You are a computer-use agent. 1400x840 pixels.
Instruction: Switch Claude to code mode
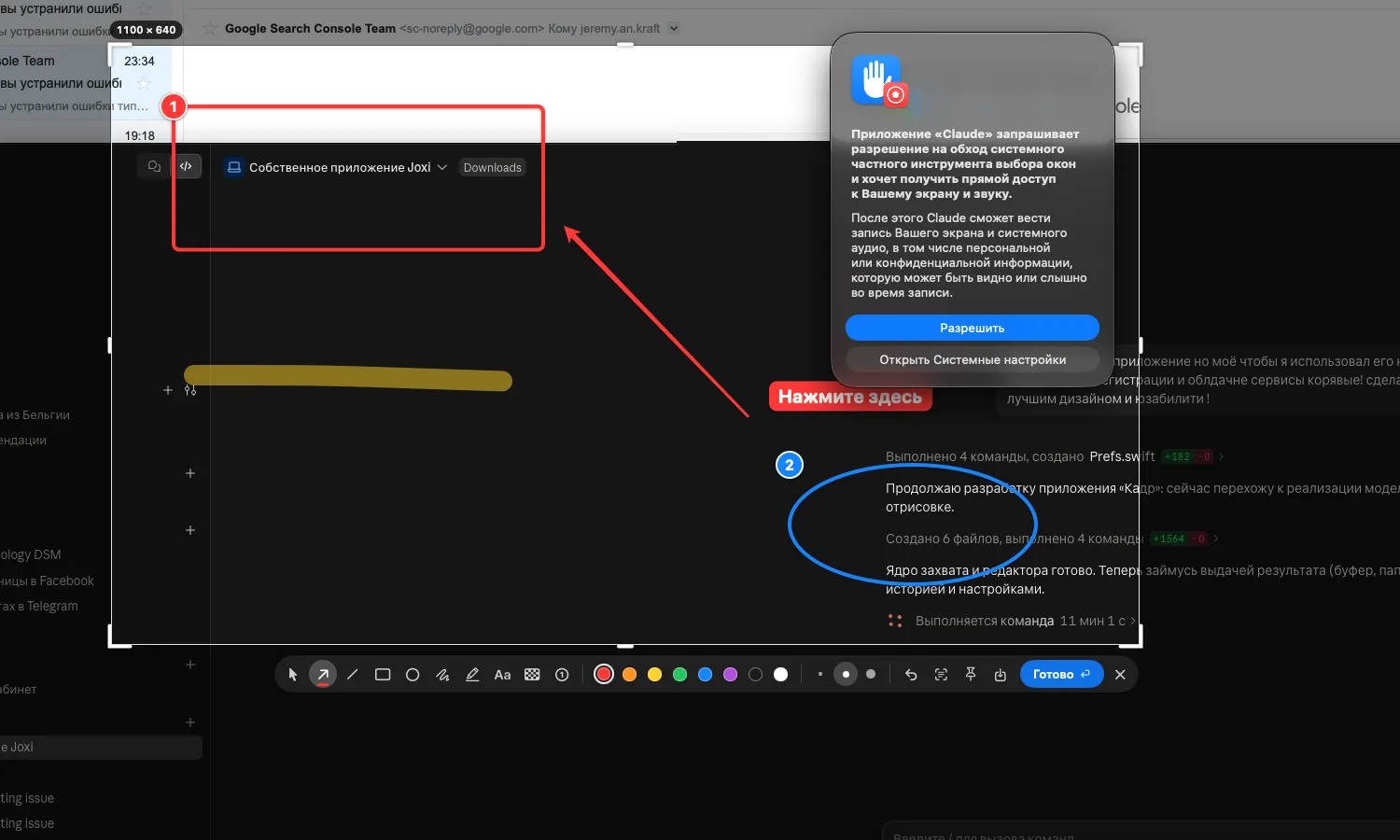[x=187, y=167]
